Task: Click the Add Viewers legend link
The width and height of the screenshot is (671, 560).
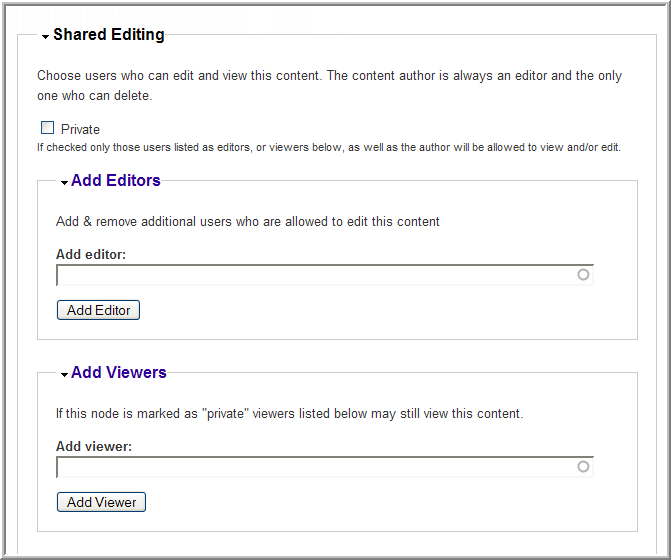Action: 118,373
